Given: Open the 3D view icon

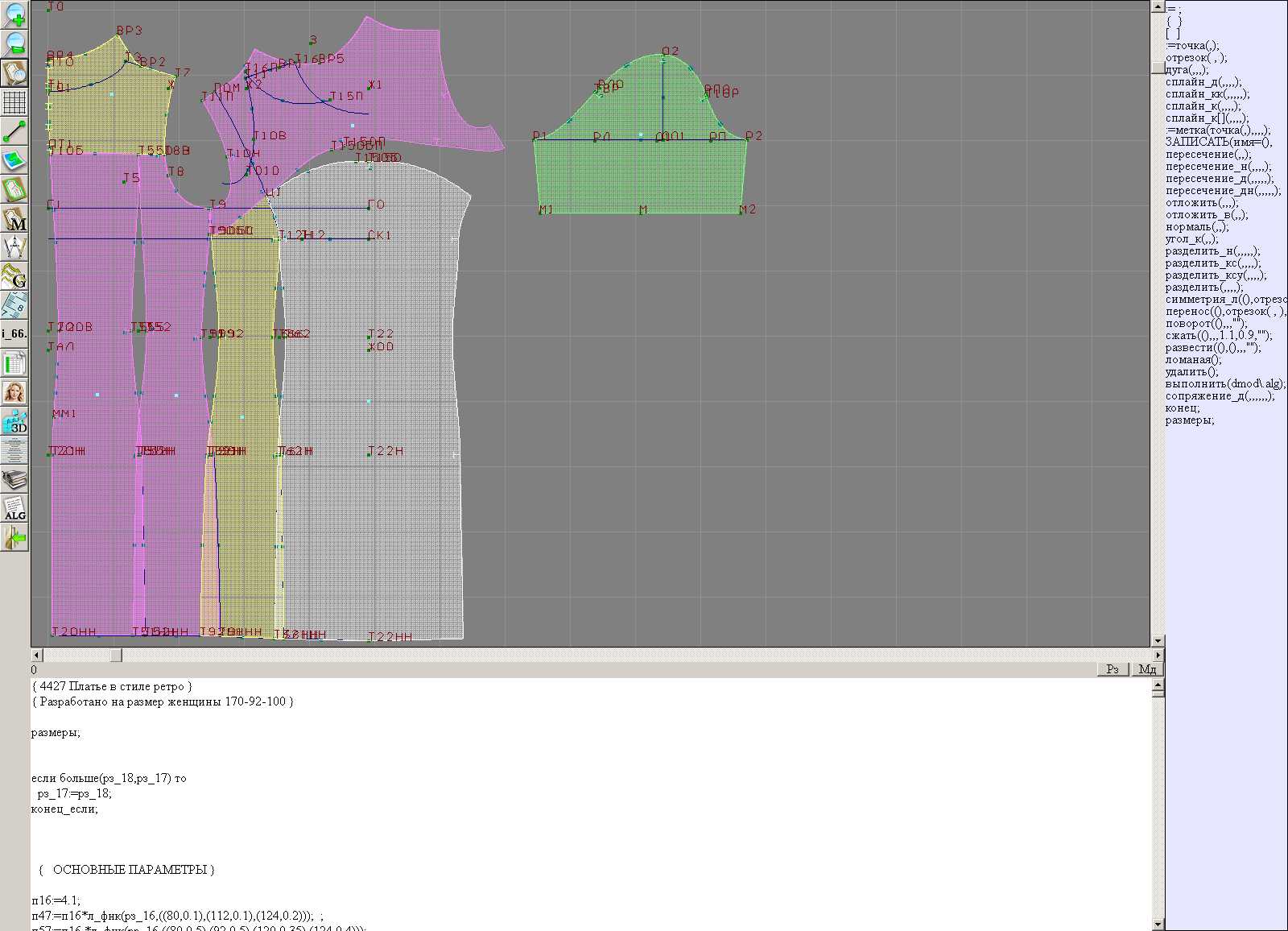Looking at the screenshot, I should coord(14,422).
